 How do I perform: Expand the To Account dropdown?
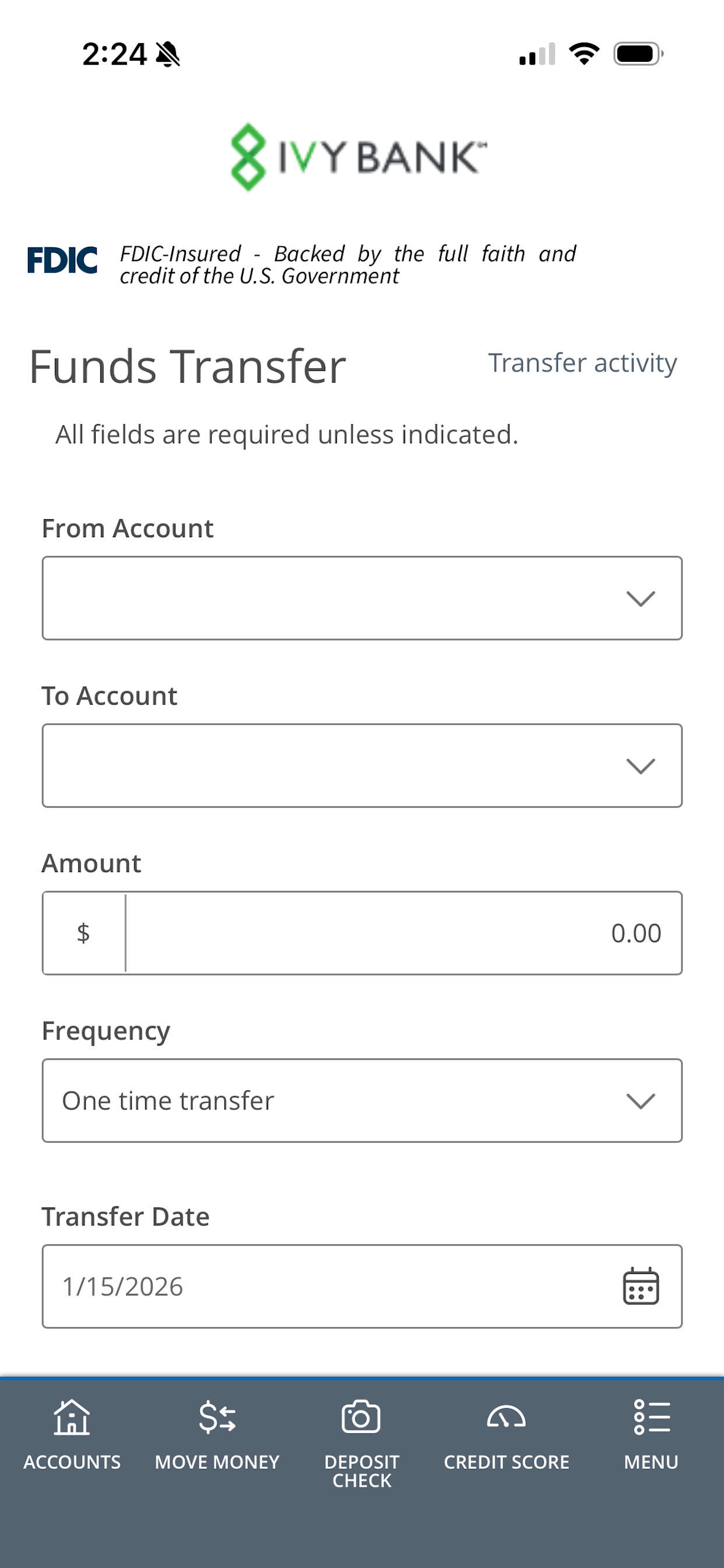point(362,766)
